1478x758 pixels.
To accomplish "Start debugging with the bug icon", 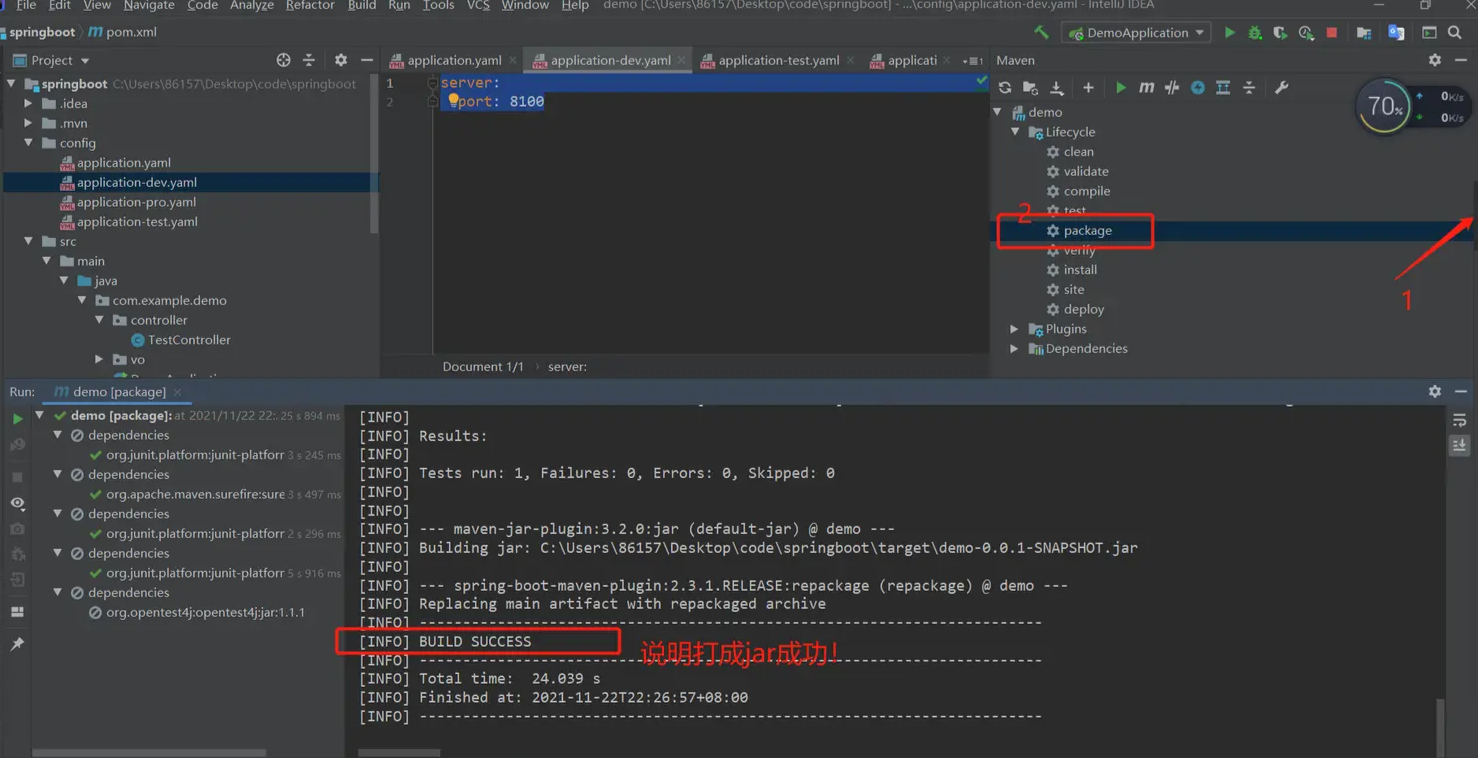I will tap(1254, 32).
